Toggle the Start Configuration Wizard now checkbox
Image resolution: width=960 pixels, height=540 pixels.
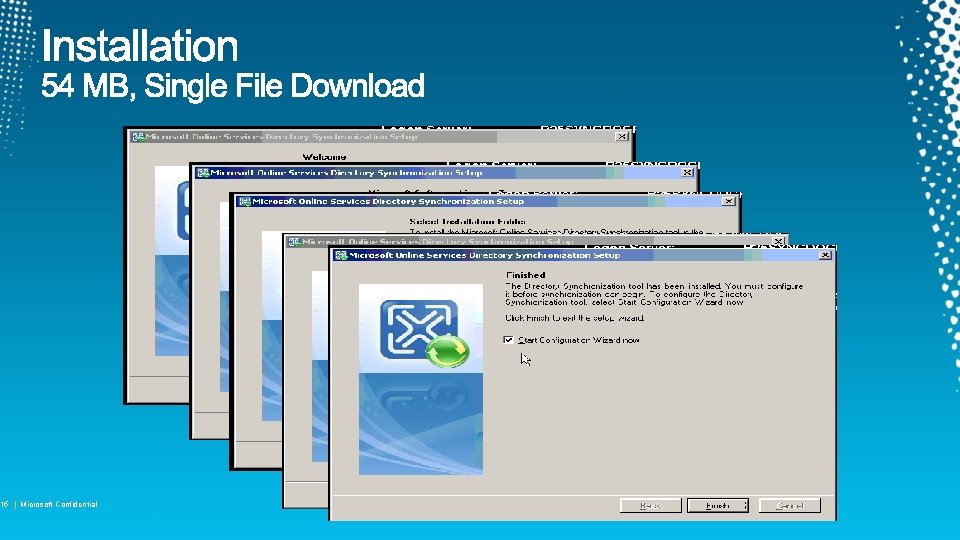508,340
